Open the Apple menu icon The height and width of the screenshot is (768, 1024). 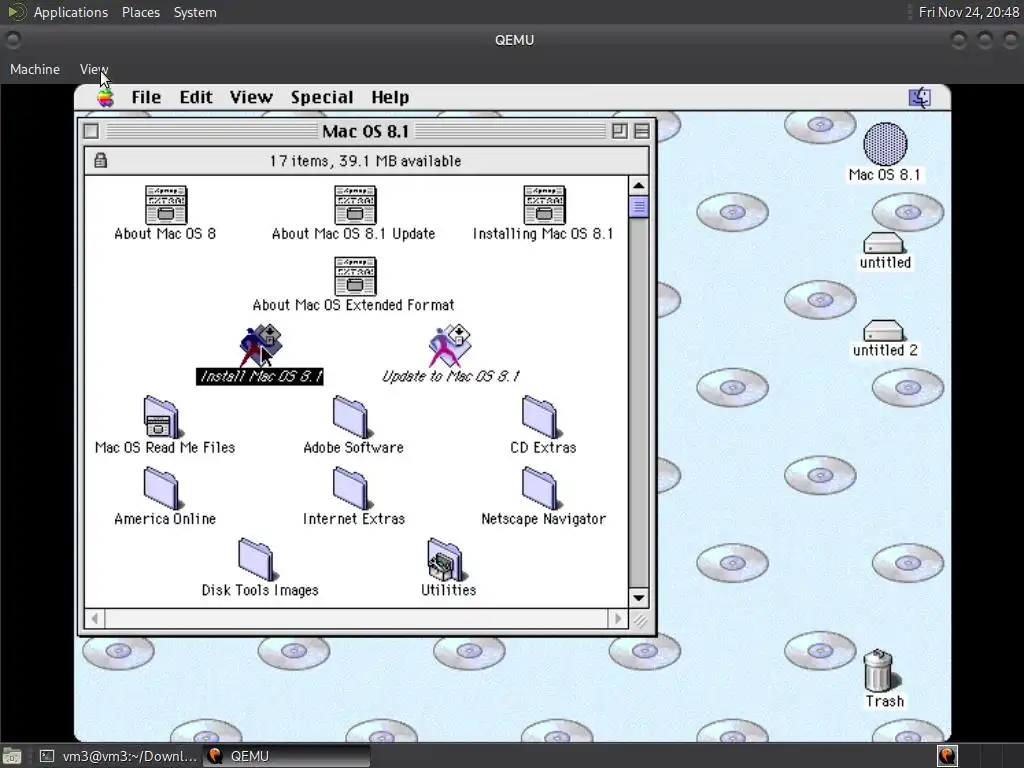coord(105,98)
